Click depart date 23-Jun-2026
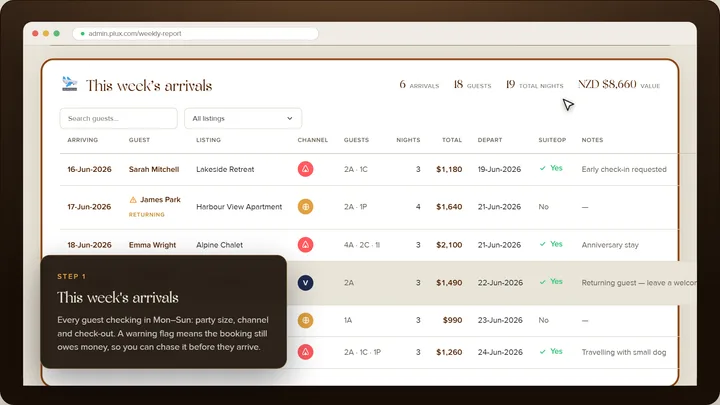This screenshot has width=720, height=405. [x=500, y=321]
